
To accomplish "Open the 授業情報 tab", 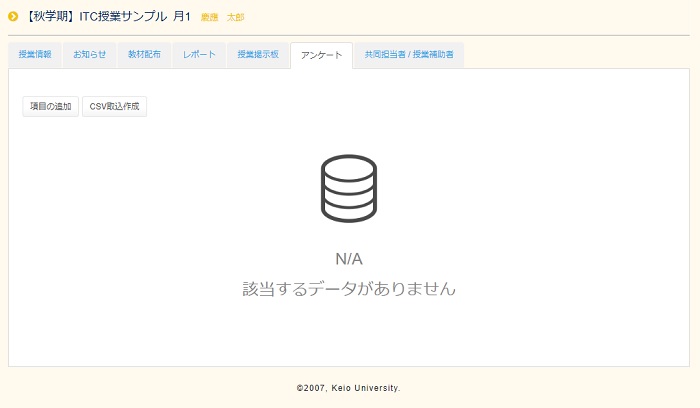I will tap(35, 55).
